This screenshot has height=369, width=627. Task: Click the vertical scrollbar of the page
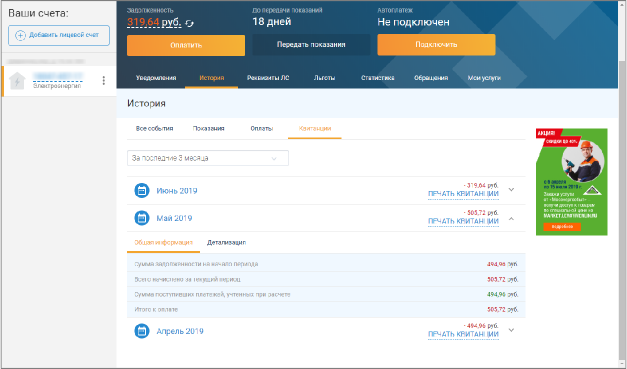point(621,184)
